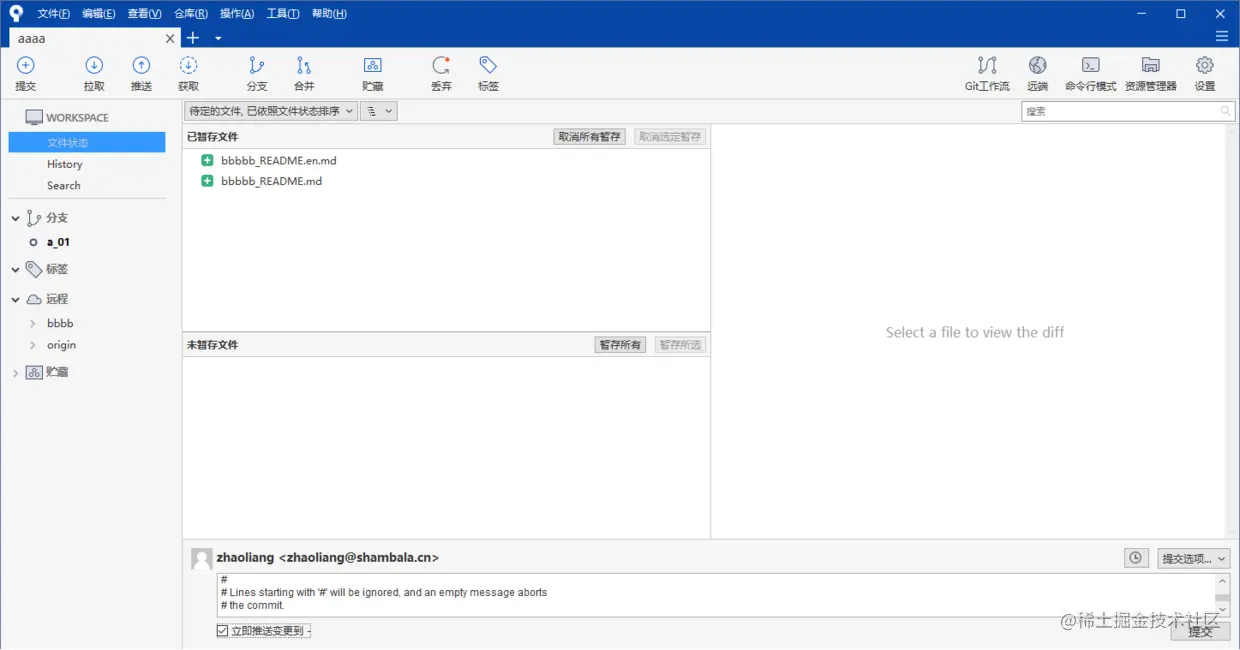This screenshot has width=1240, height=650.
Task: Open the file list view mode dropdown
Action: coord(379,111)
